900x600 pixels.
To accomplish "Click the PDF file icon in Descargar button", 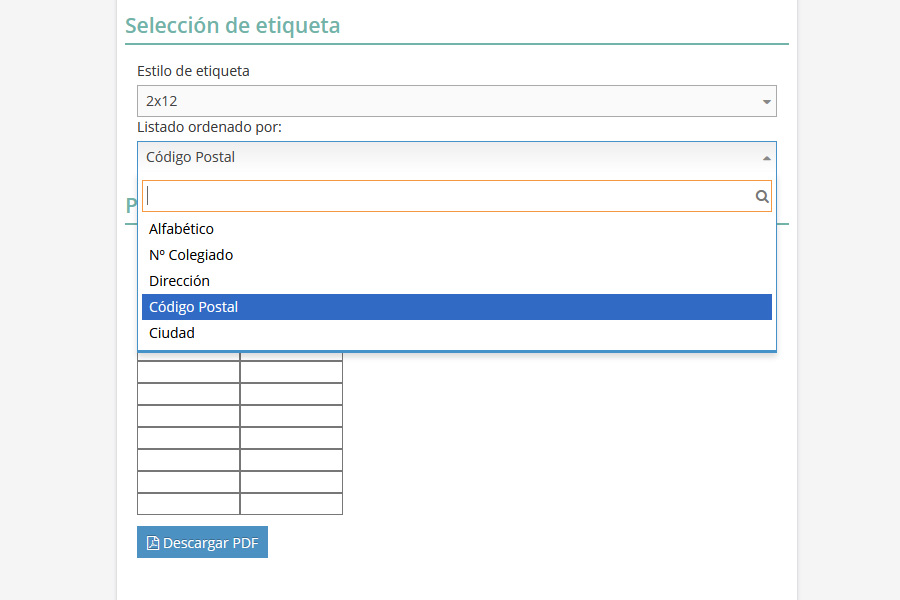I will (x=153, y=543).
